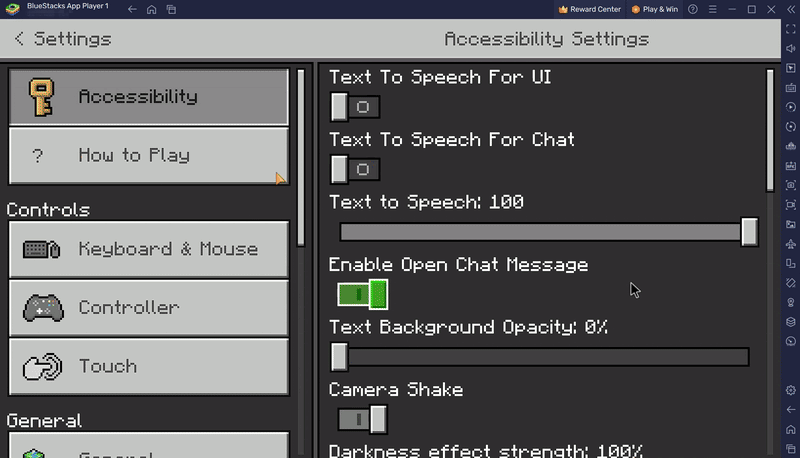The height and width of the screenshot is (458, 800).
Task: Open the Reward Center
Action: (590, 9)
